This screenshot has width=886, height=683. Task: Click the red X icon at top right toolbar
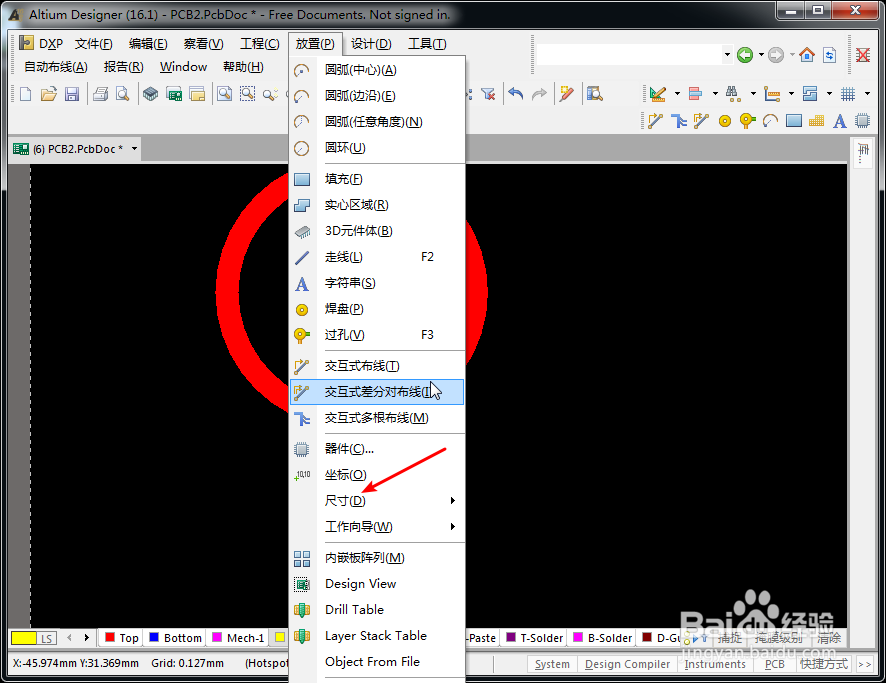tap(863, 55)
